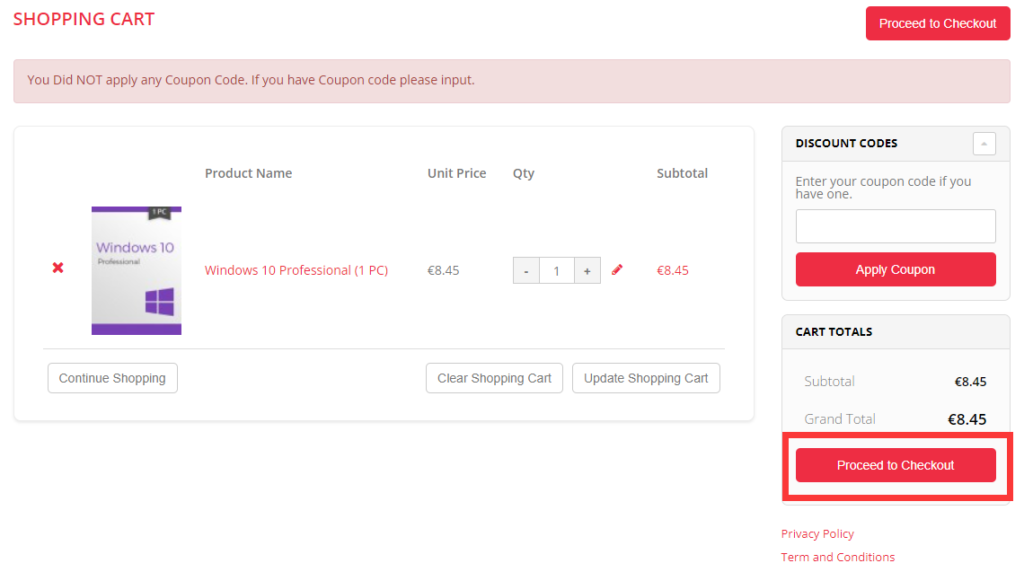
Task: Open the Windows 10 Professional box image
Action: (x=136, y=270)
